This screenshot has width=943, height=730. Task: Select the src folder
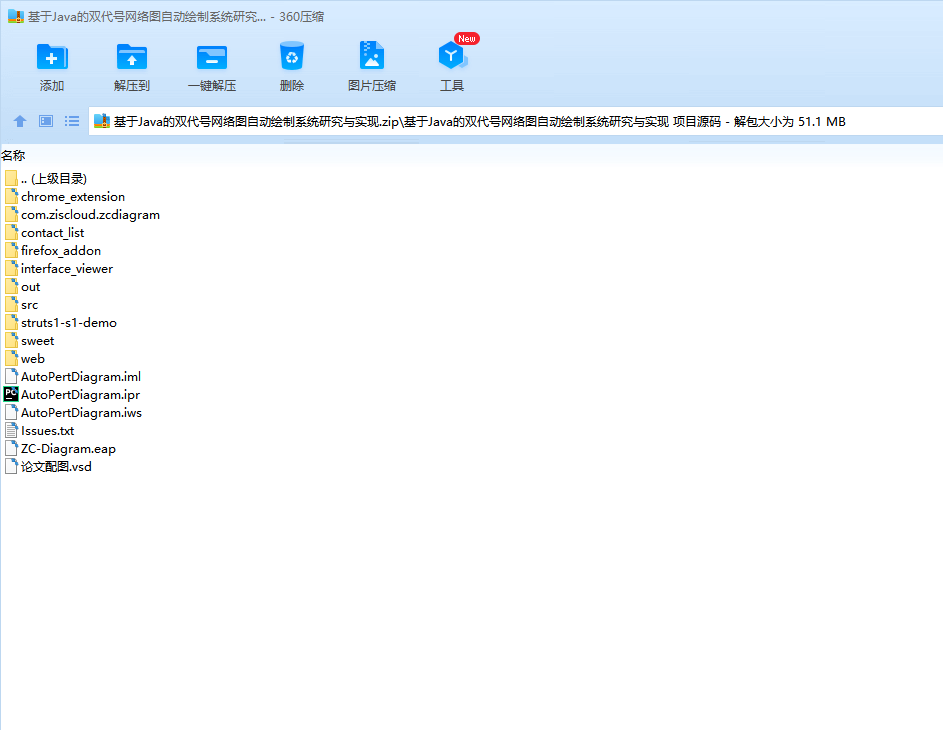[21, 305]
